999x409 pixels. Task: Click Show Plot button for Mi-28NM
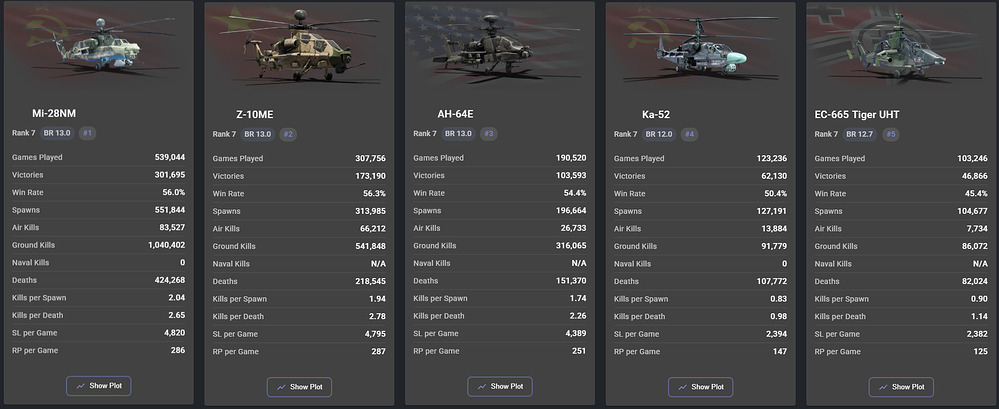98,385
